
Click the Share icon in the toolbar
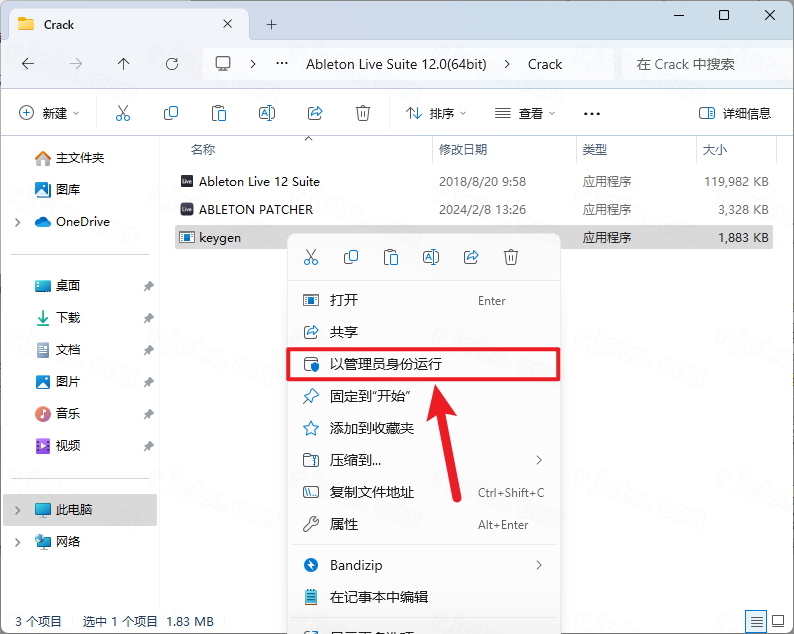315,114
